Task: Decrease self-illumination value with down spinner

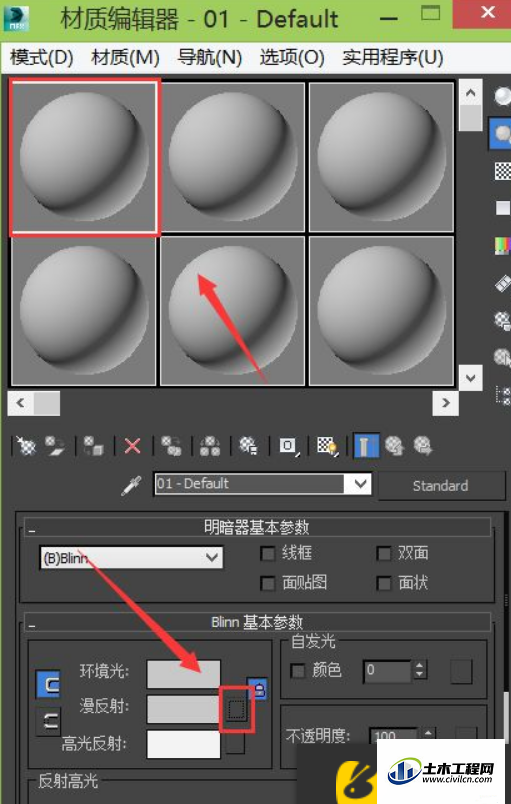Action: tap(420, 675)
